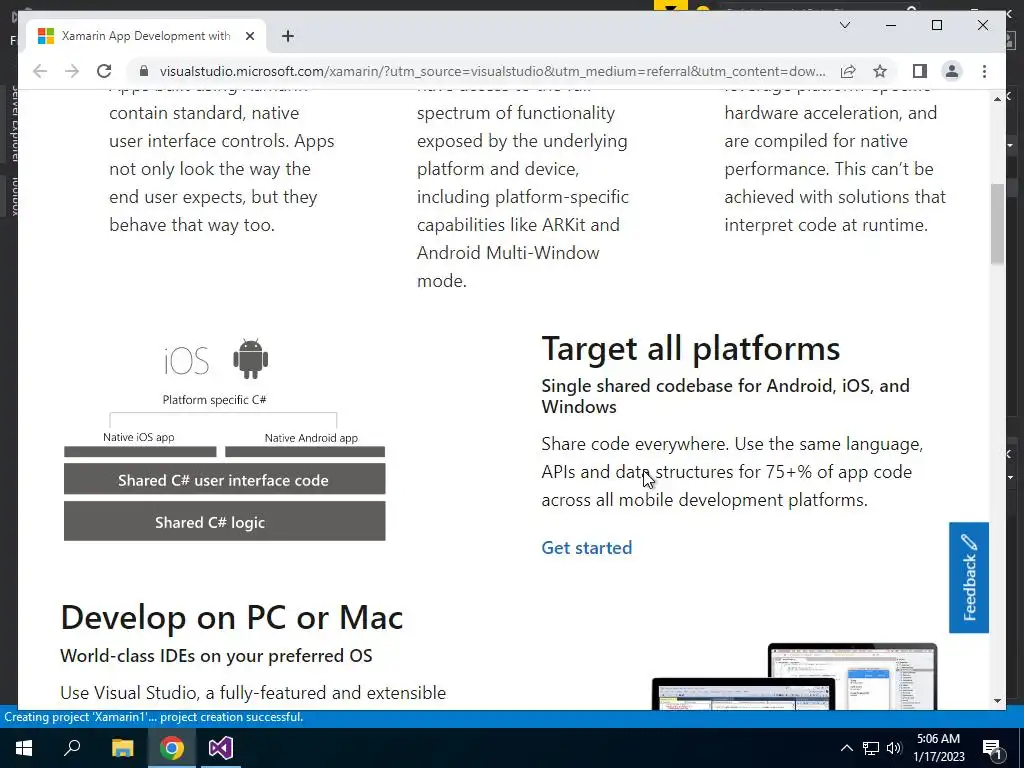The image size is (1024, 768).
Task: Click the Visual Studio laptops image
Action: point(794,677)
